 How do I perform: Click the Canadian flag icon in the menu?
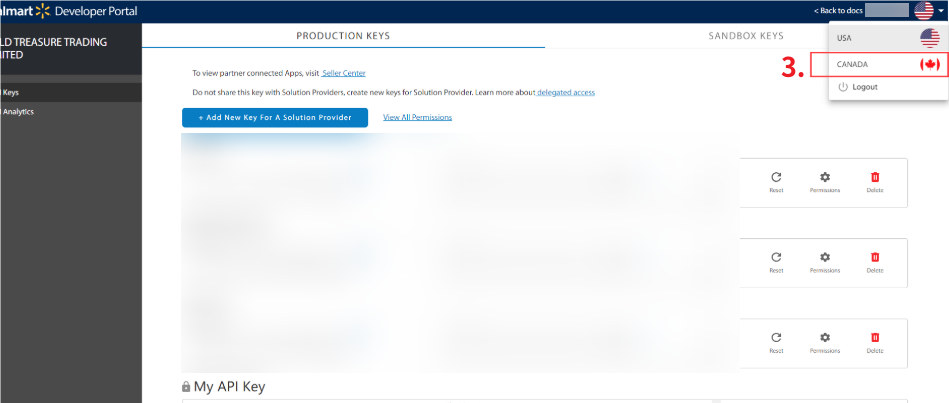click(x=930, y=64)
